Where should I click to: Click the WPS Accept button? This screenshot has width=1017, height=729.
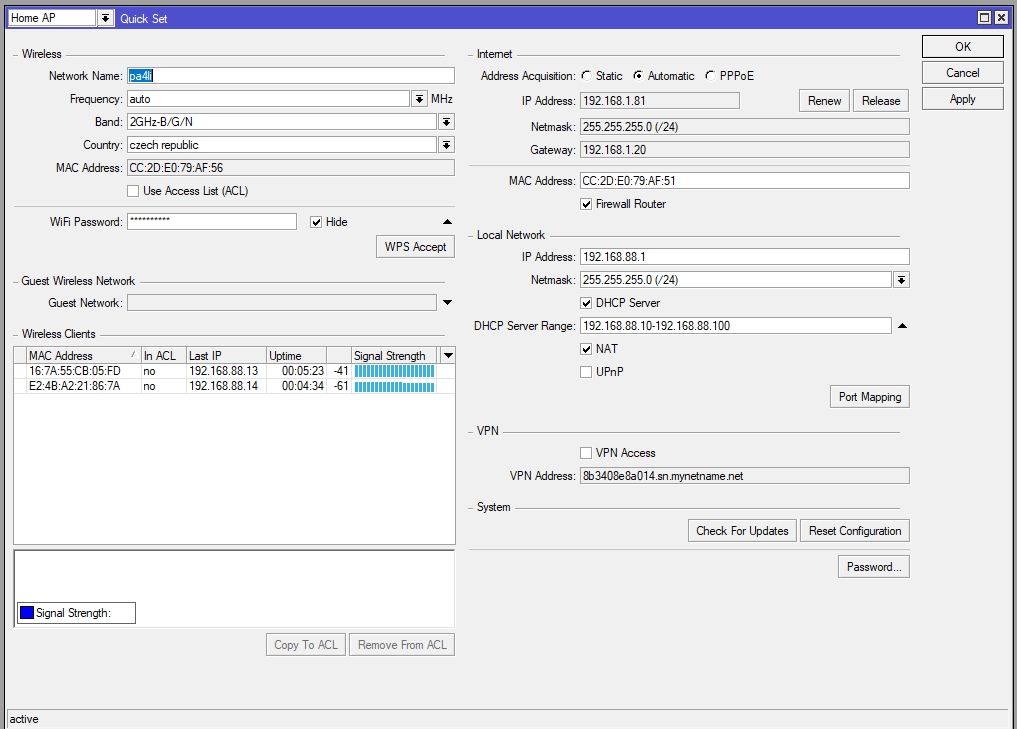(x=415, y=247)
